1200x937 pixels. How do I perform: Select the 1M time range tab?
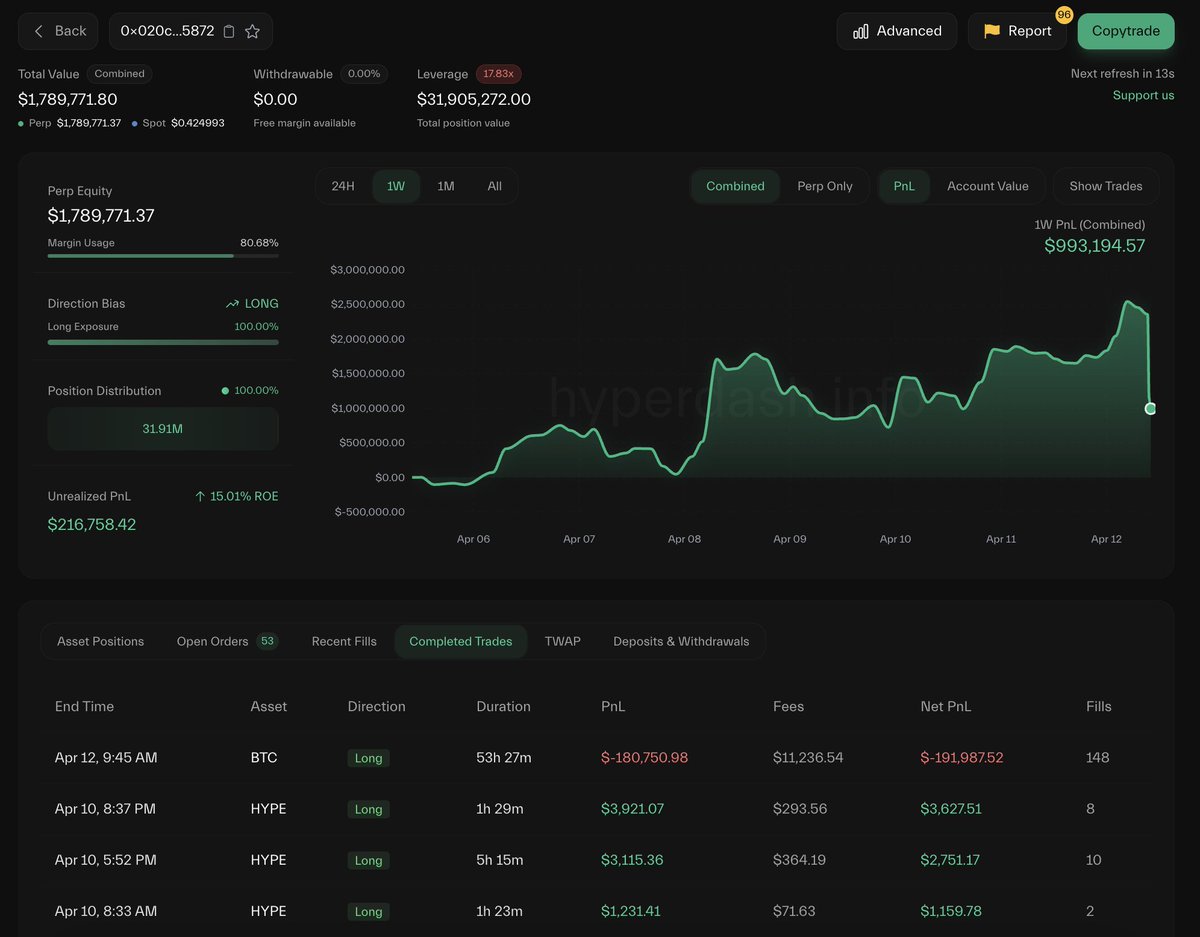pos(444,186)
